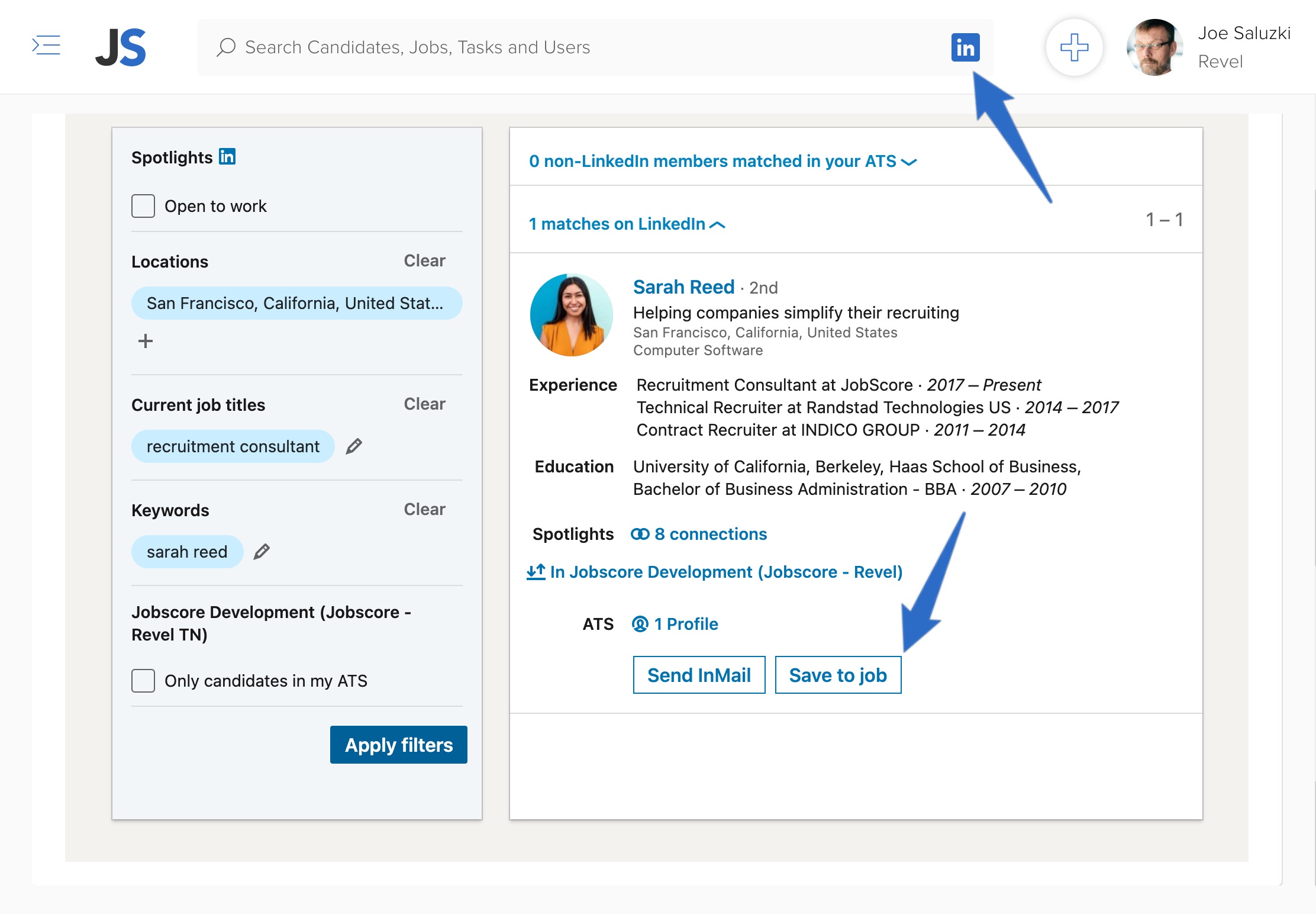This screenshot has height=914, width=1316.
Task: Click Helping companies simplify their recruiting headline
Action: coord(796,313)
